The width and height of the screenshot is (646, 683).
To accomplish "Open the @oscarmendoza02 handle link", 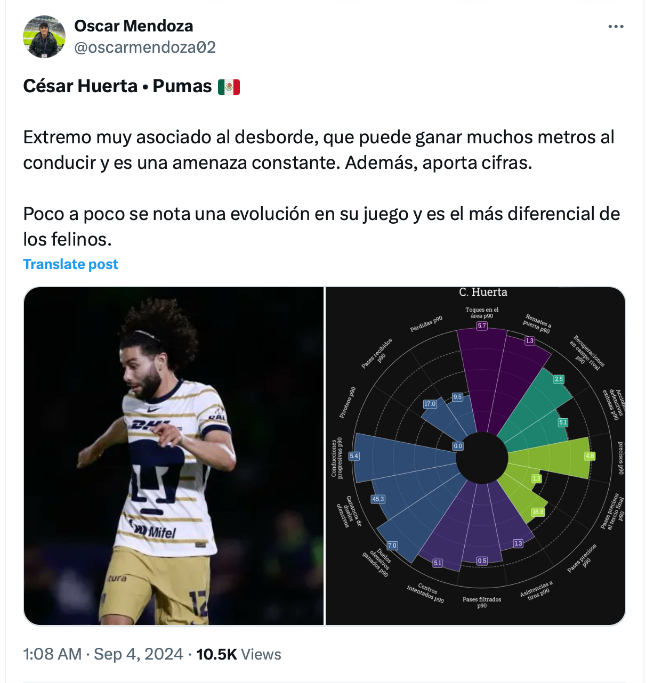I will (144, 47).
